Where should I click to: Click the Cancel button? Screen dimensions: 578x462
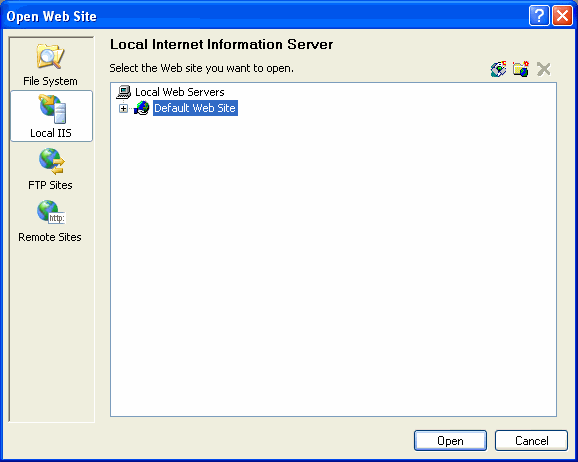point(531,441)
